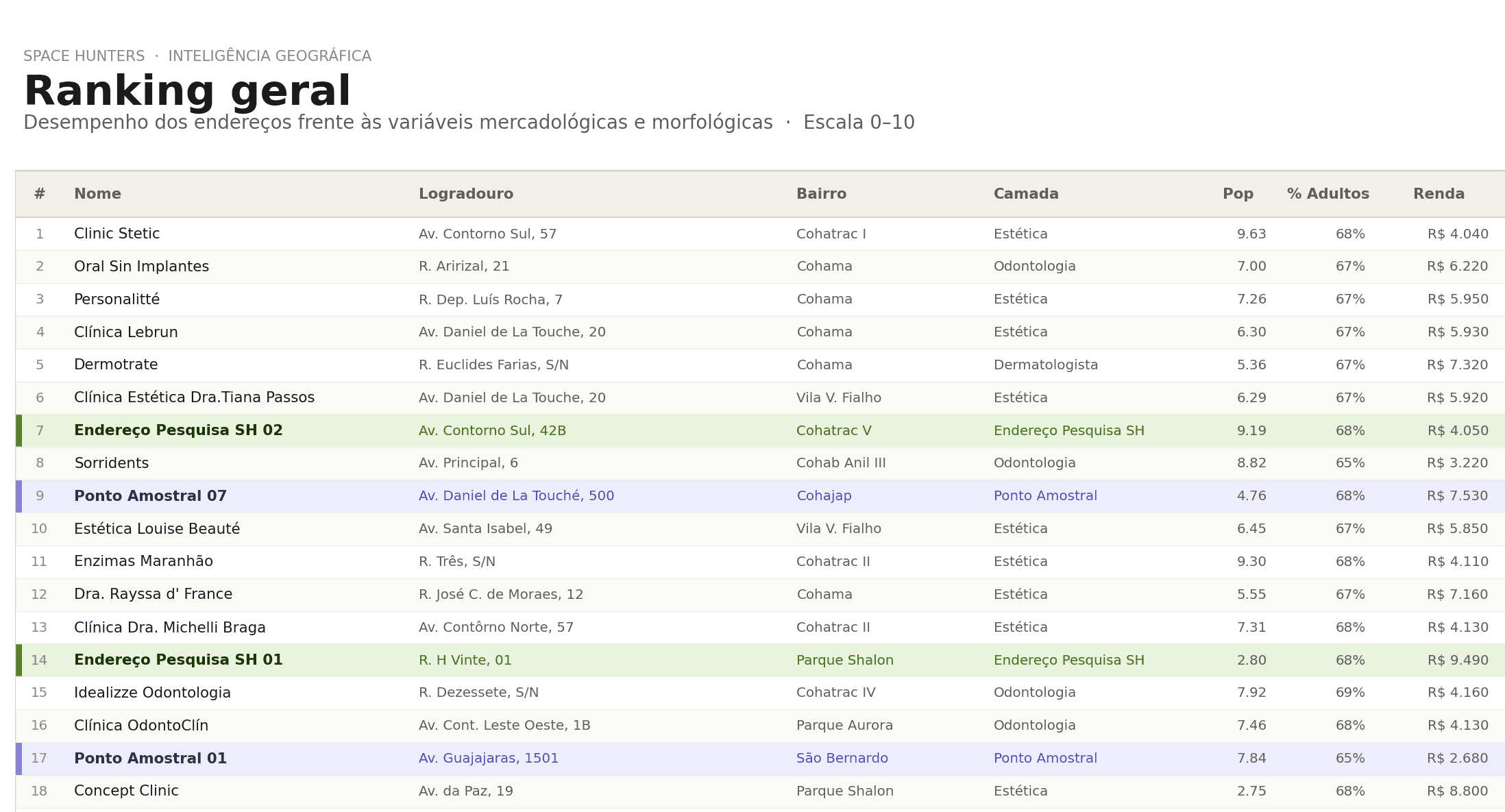
Task: Click address Av. Guajajaras, 1501
Action: [488, 759]
